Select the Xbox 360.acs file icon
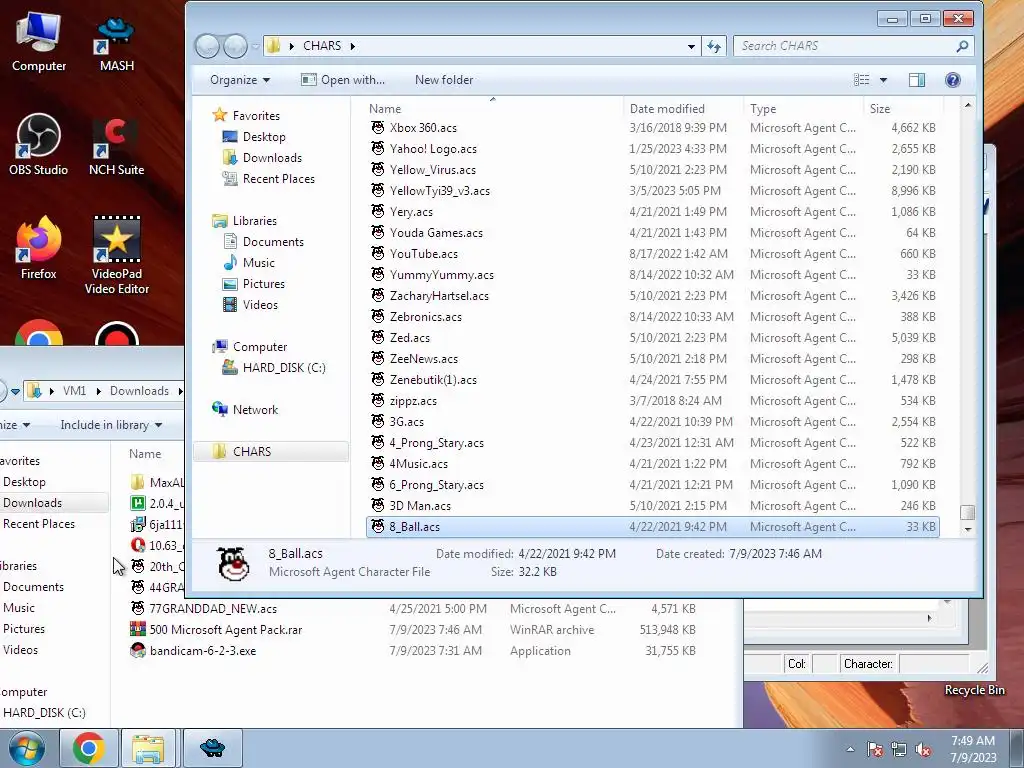The width and height of the screenshot is (1024, 768). (x=377, y=127)
